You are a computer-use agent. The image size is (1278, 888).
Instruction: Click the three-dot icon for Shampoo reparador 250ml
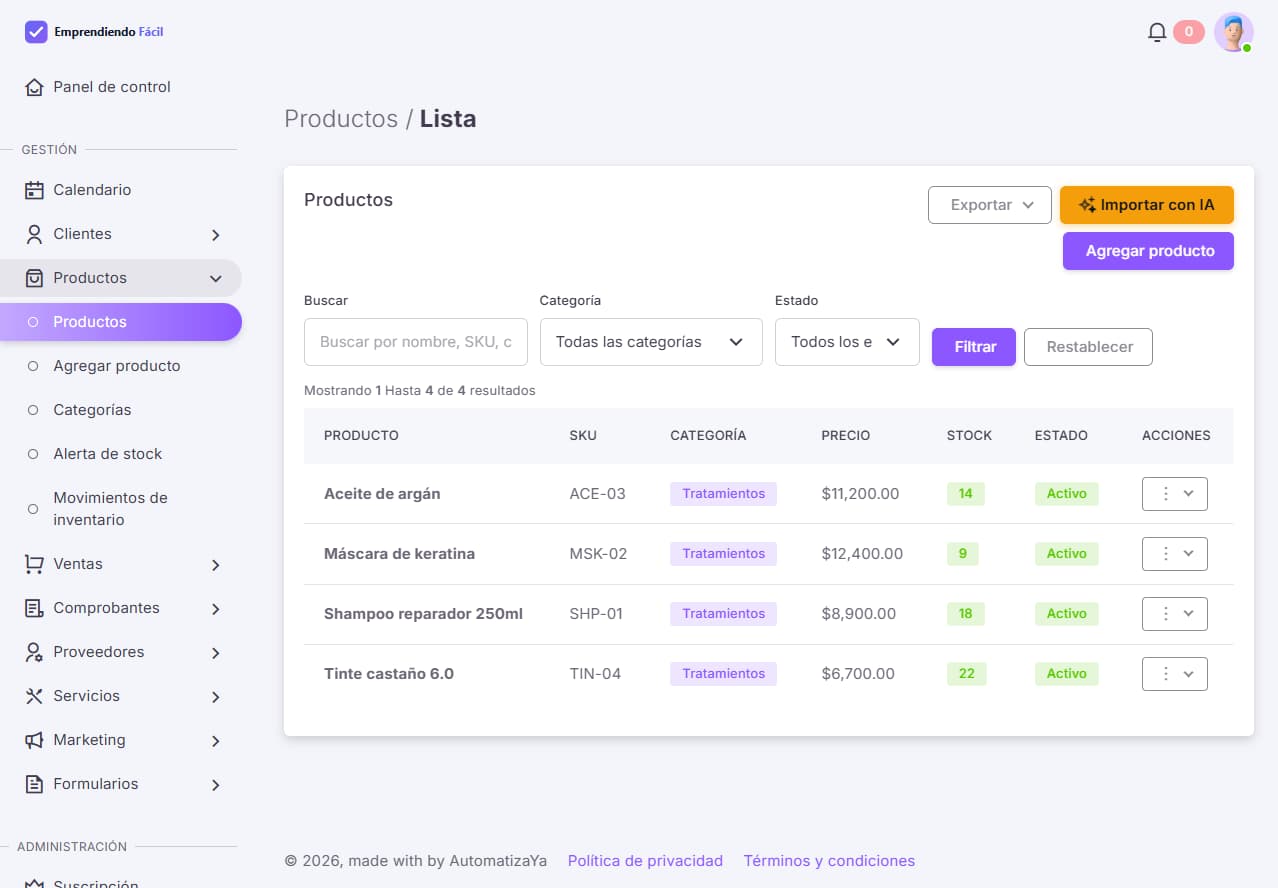click(x=1165, y=614)
